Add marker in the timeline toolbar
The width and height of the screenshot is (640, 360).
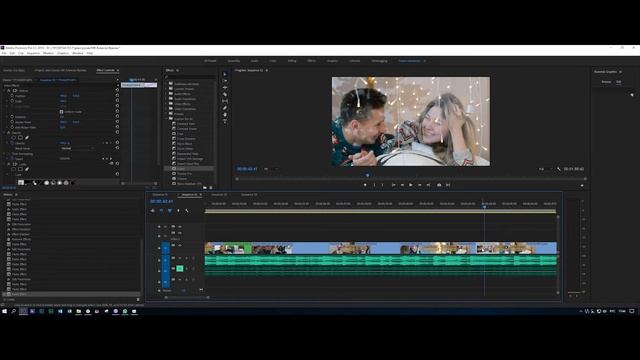click(x=178, y=211)
